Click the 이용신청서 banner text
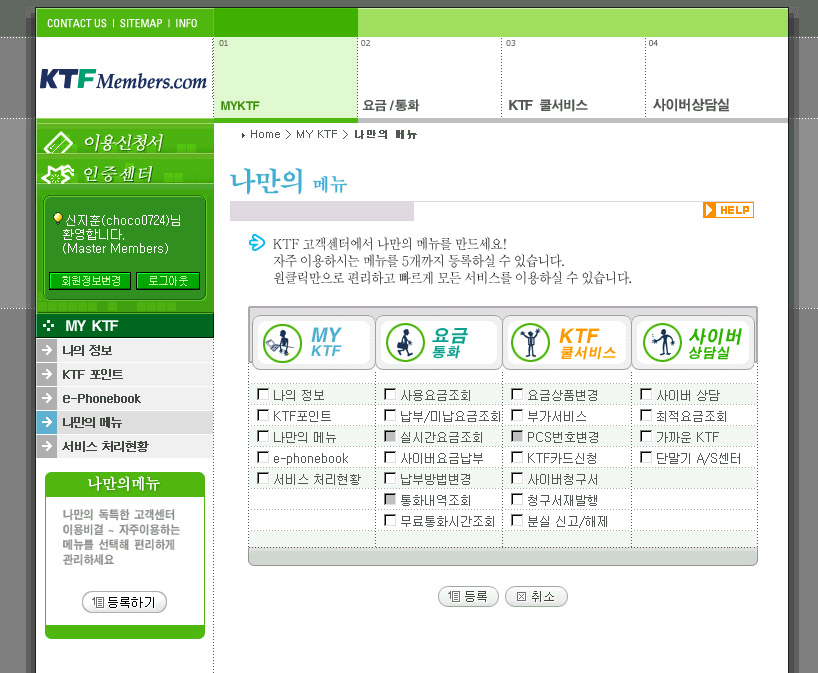Screen dimensions: 818x673 click(124, 142)
